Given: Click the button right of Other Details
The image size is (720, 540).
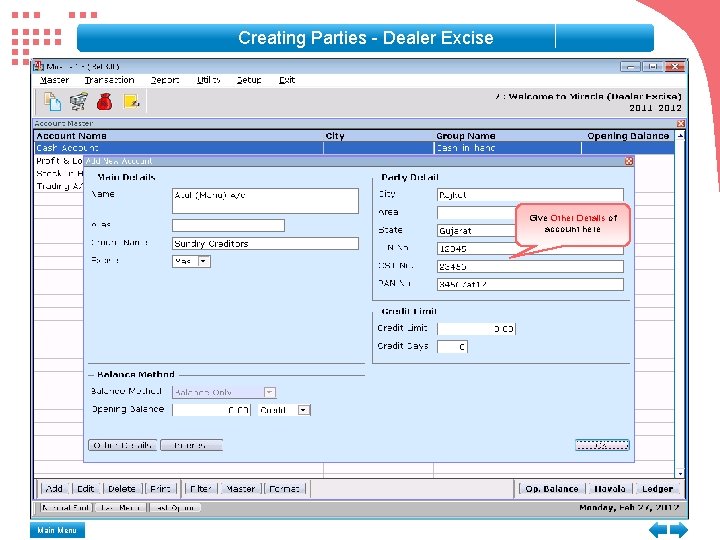Looking at the screenshot, I should tap(191, 445).
